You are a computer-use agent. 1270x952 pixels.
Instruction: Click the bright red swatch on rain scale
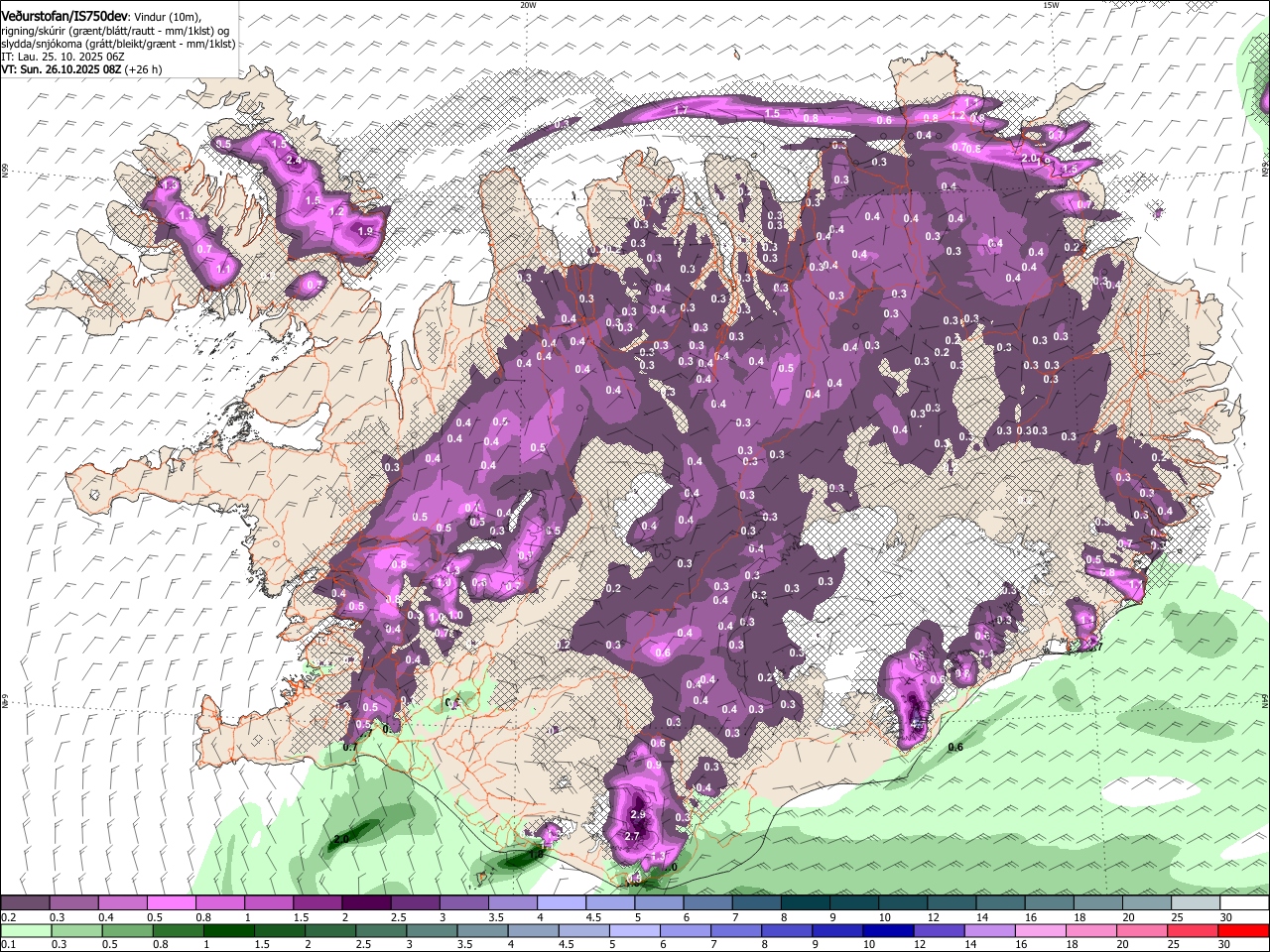[x=1242, y=930]
